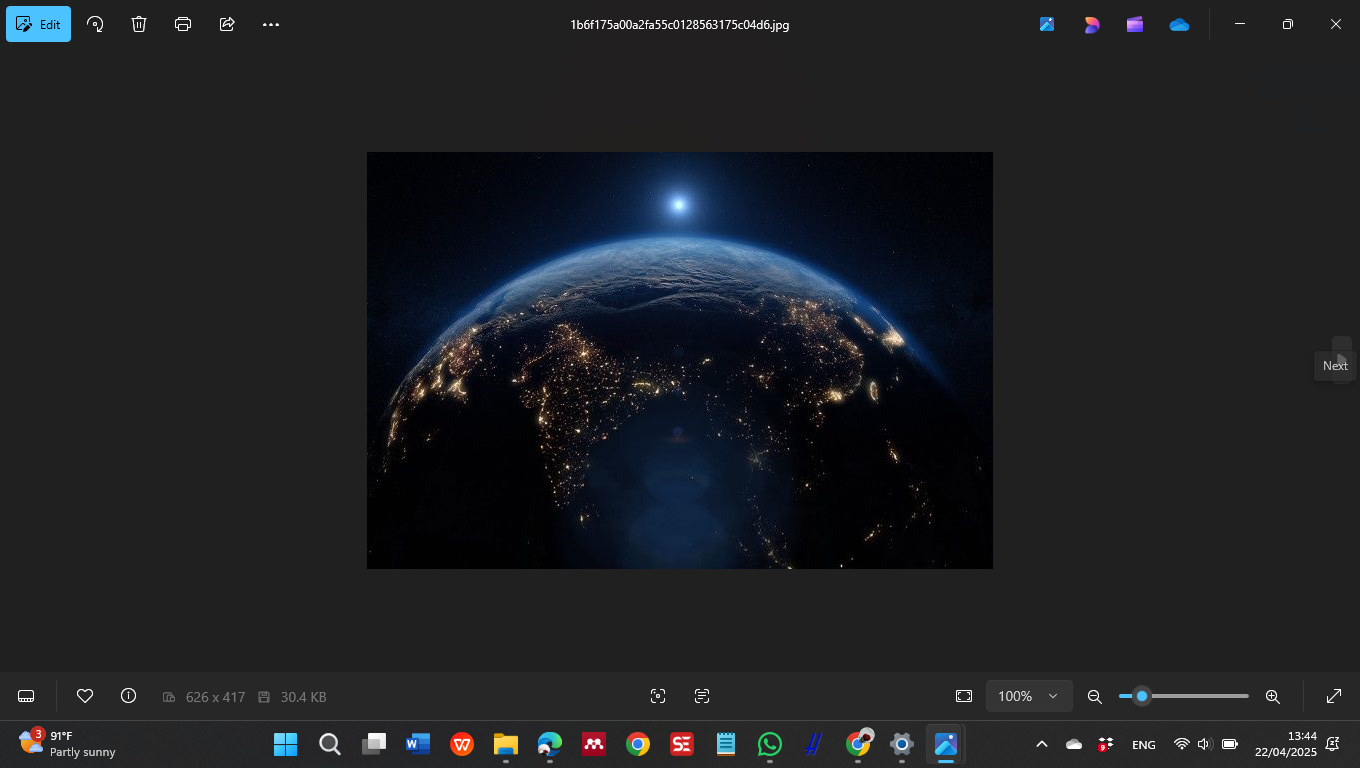Print the photo using the printer icon

pyautogui.click(x=183, y=24)
